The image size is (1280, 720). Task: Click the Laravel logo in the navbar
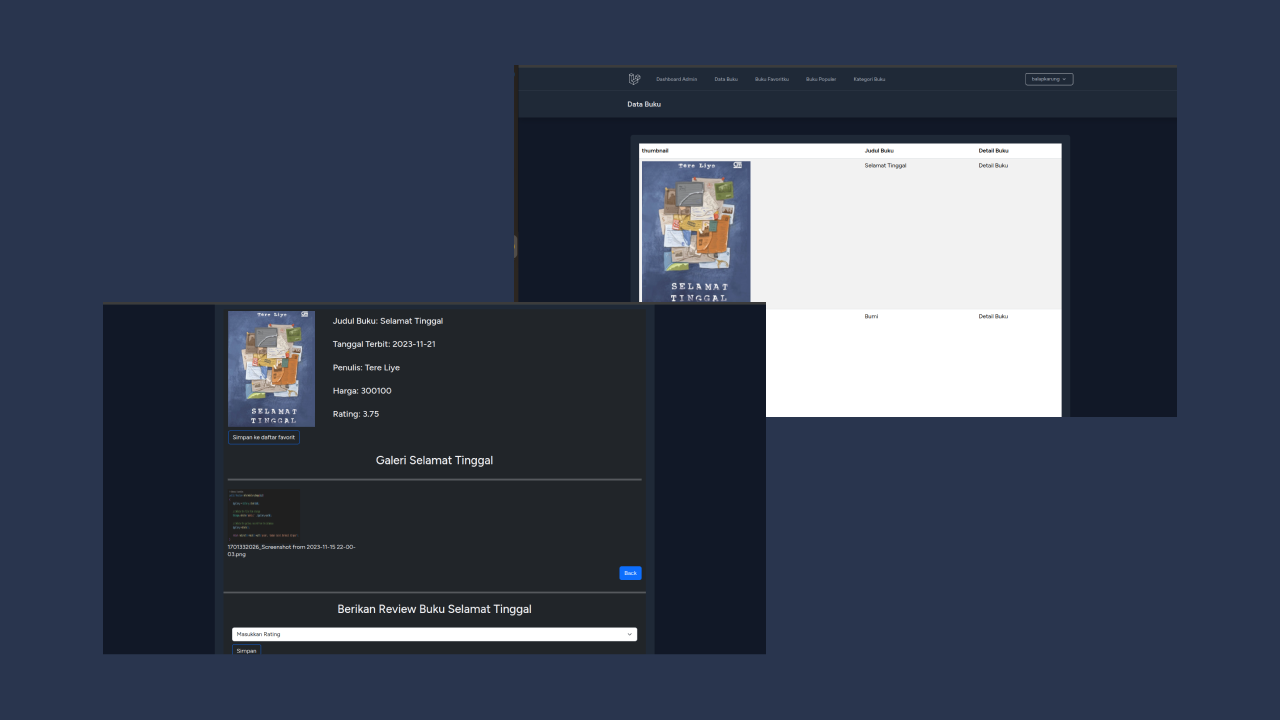(634, 79)
